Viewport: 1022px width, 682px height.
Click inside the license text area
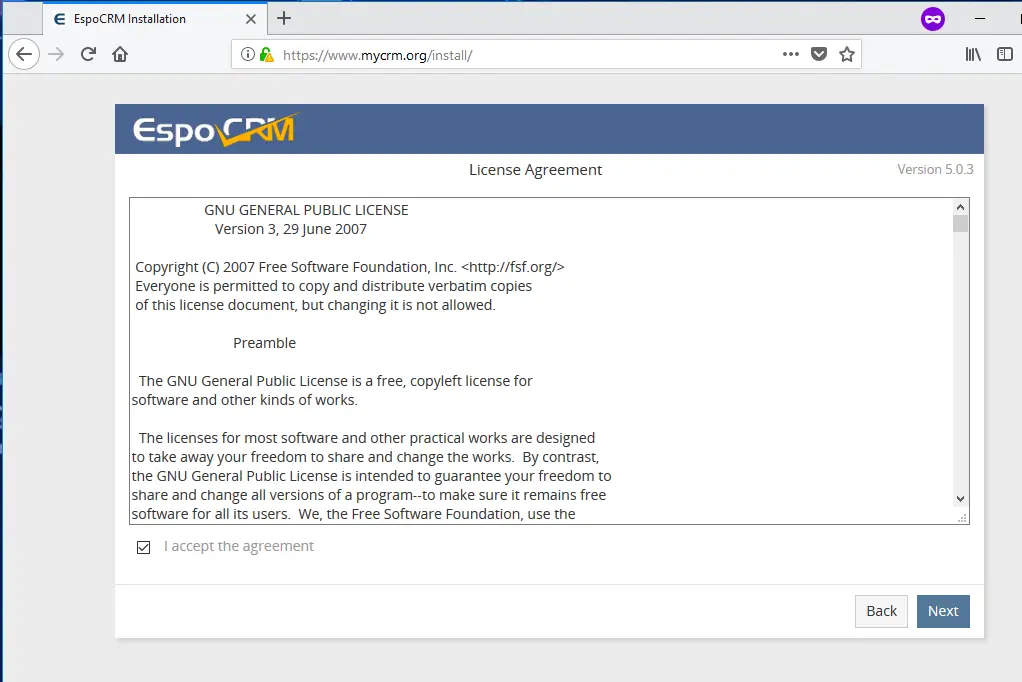coord(549,361)
